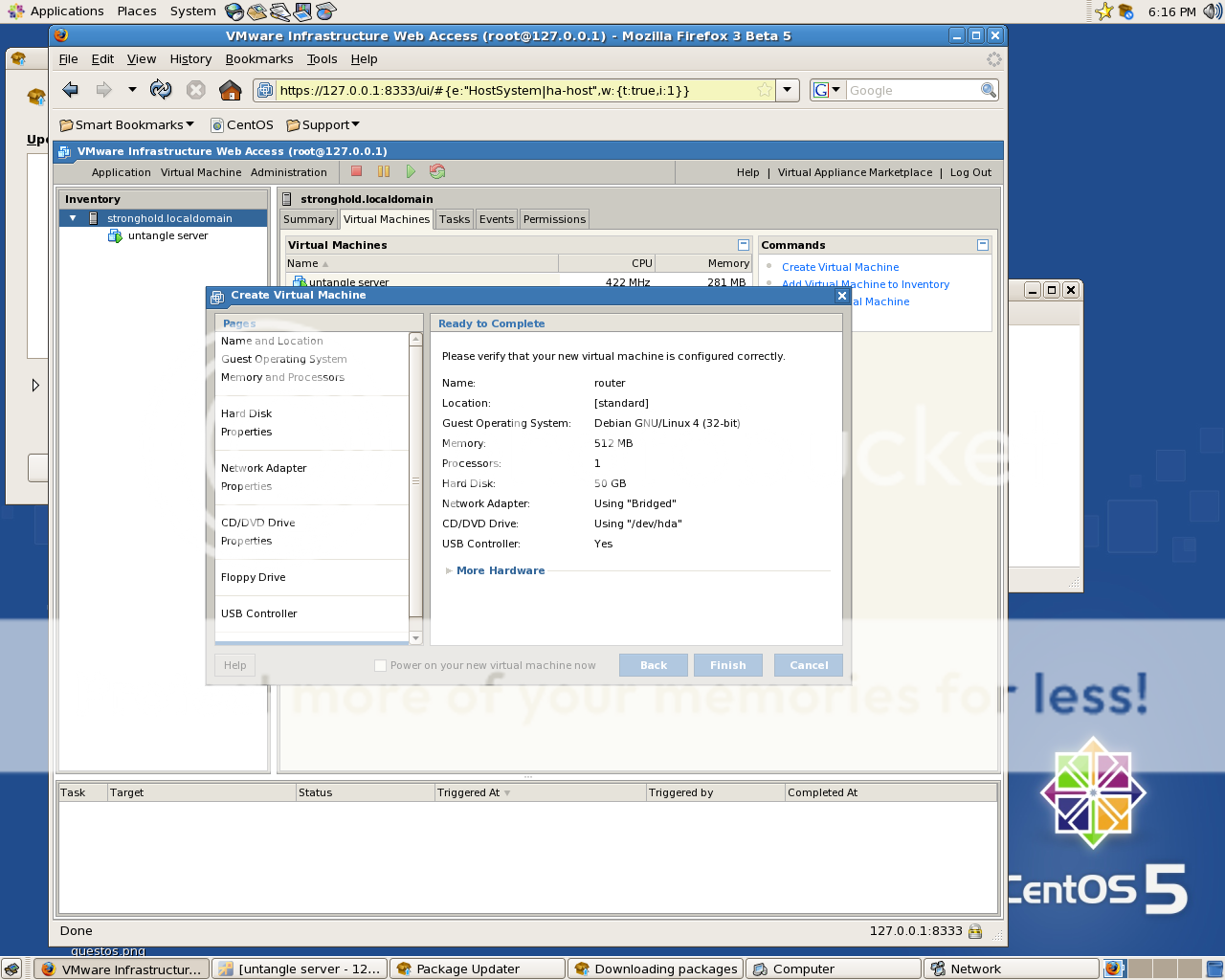Open the search engine selector dropdown
This screenshot has height=980, width=1225.
(827, 90)
